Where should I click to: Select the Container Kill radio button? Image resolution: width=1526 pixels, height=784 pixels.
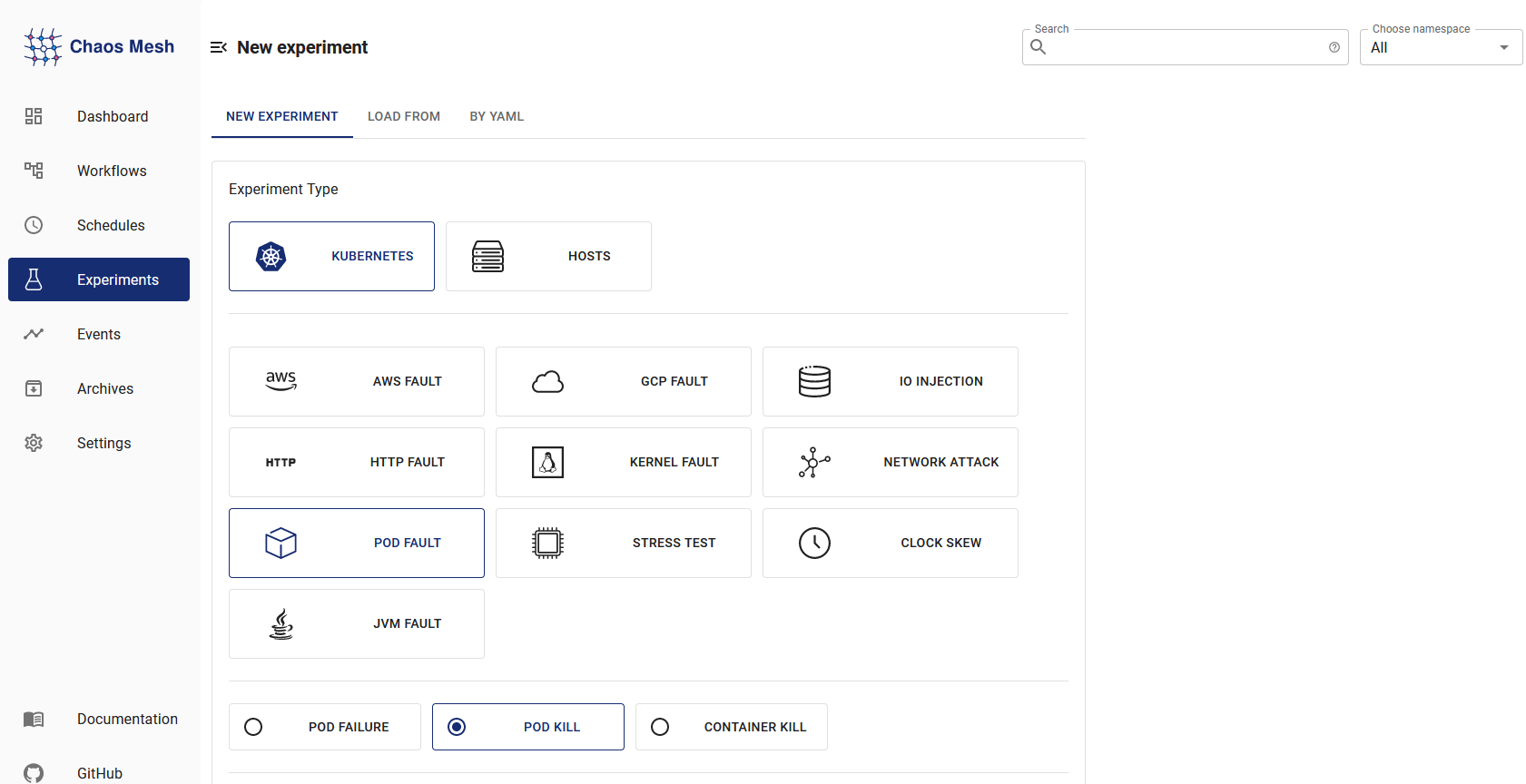pos(660,727)
